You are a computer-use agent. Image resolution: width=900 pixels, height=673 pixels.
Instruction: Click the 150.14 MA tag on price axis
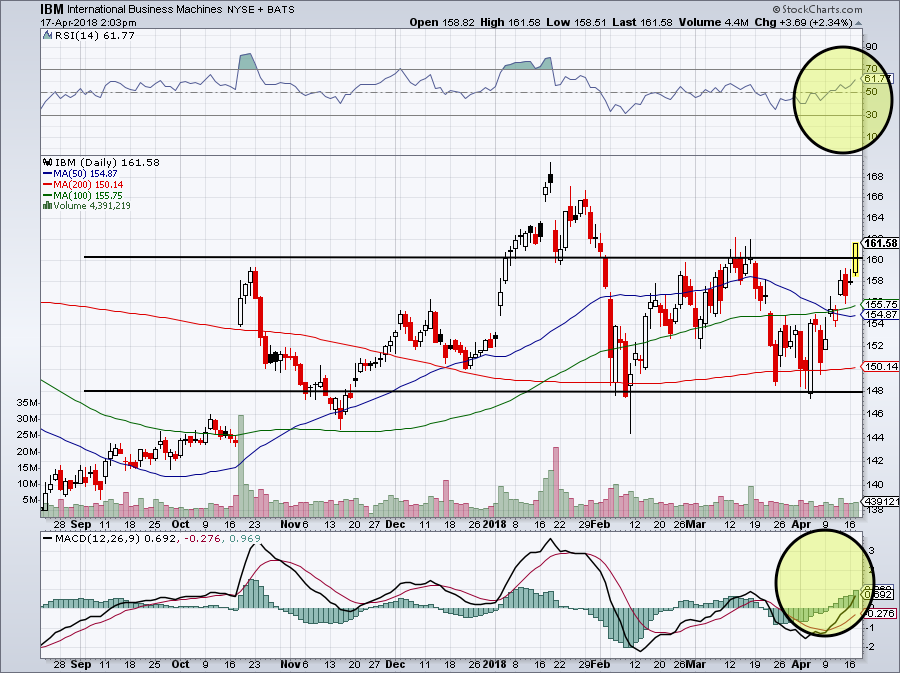click(881, 367)
